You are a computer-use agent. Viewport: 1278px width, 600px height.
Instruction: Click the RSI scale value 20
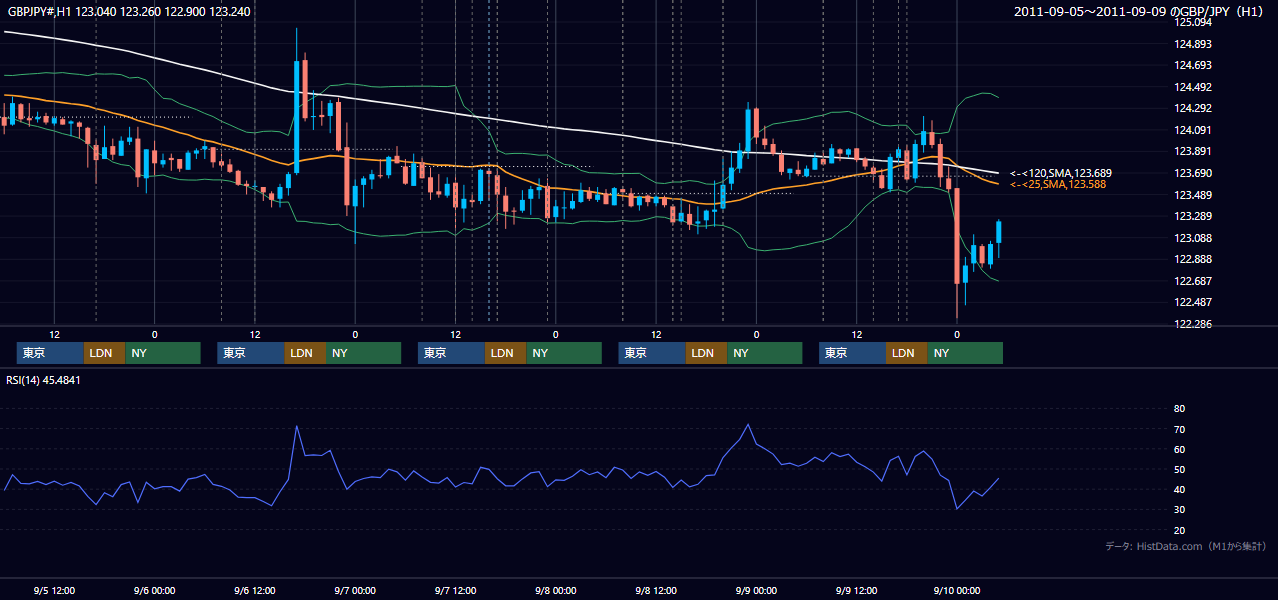1179,530
